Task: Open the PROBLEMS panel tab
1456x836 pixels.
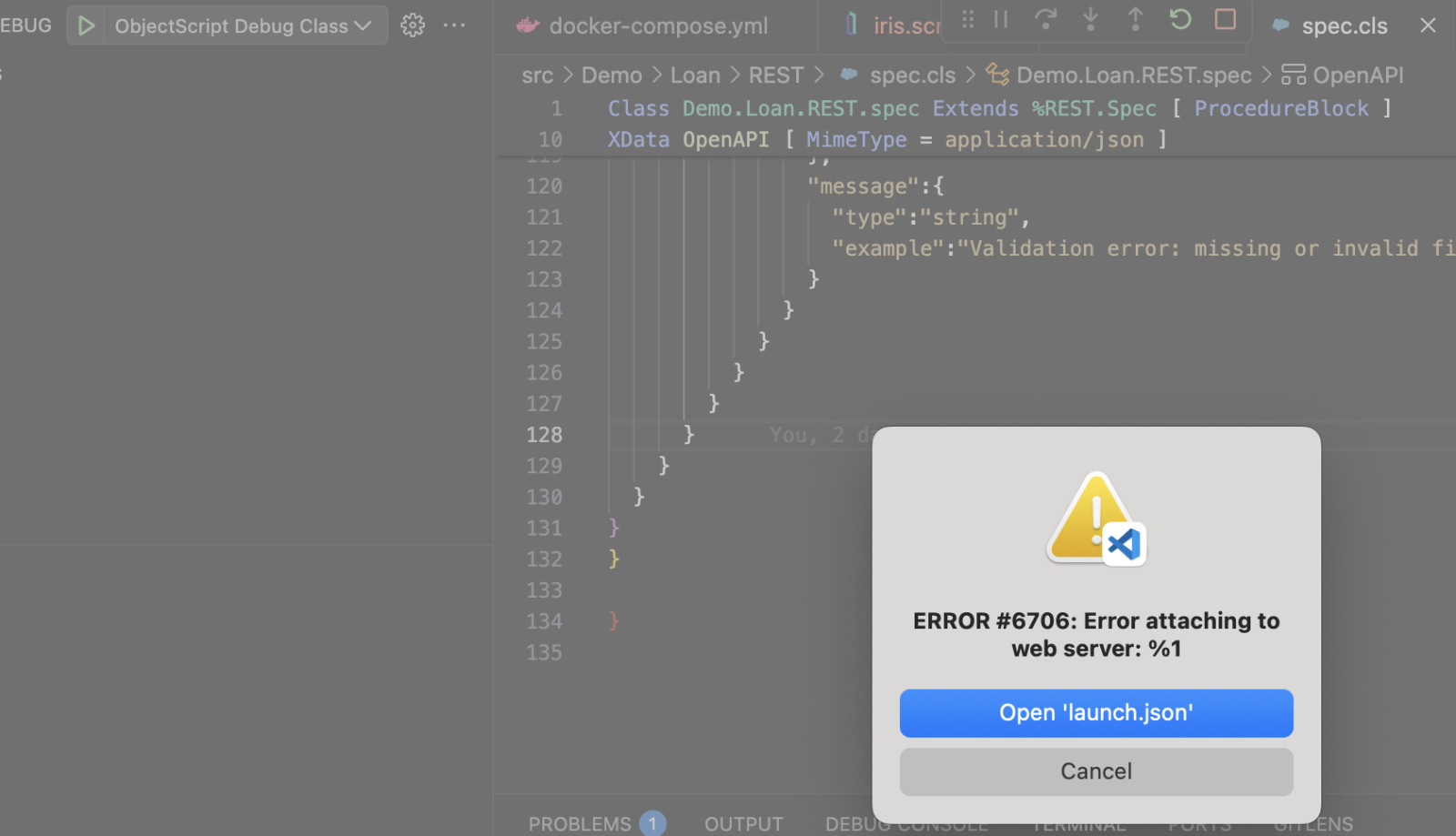Action: pos(580,824)
